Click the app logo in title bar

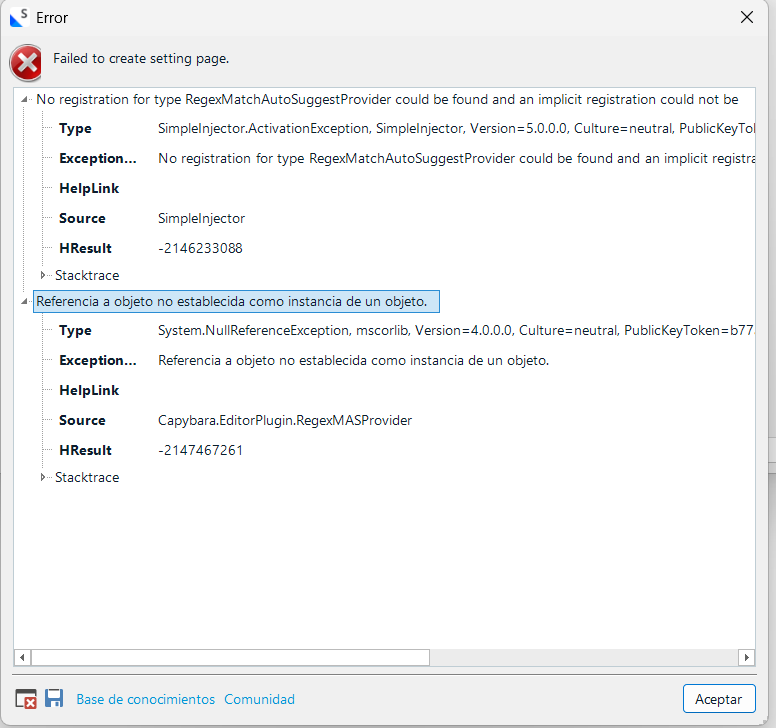18,17
